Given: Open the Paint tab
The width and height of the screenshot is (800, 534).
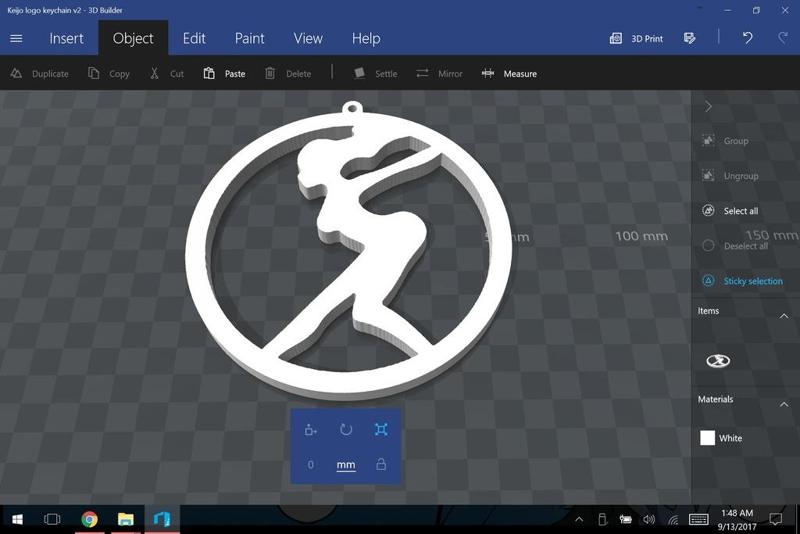Looking at the screenshot, I should point(249,38).
